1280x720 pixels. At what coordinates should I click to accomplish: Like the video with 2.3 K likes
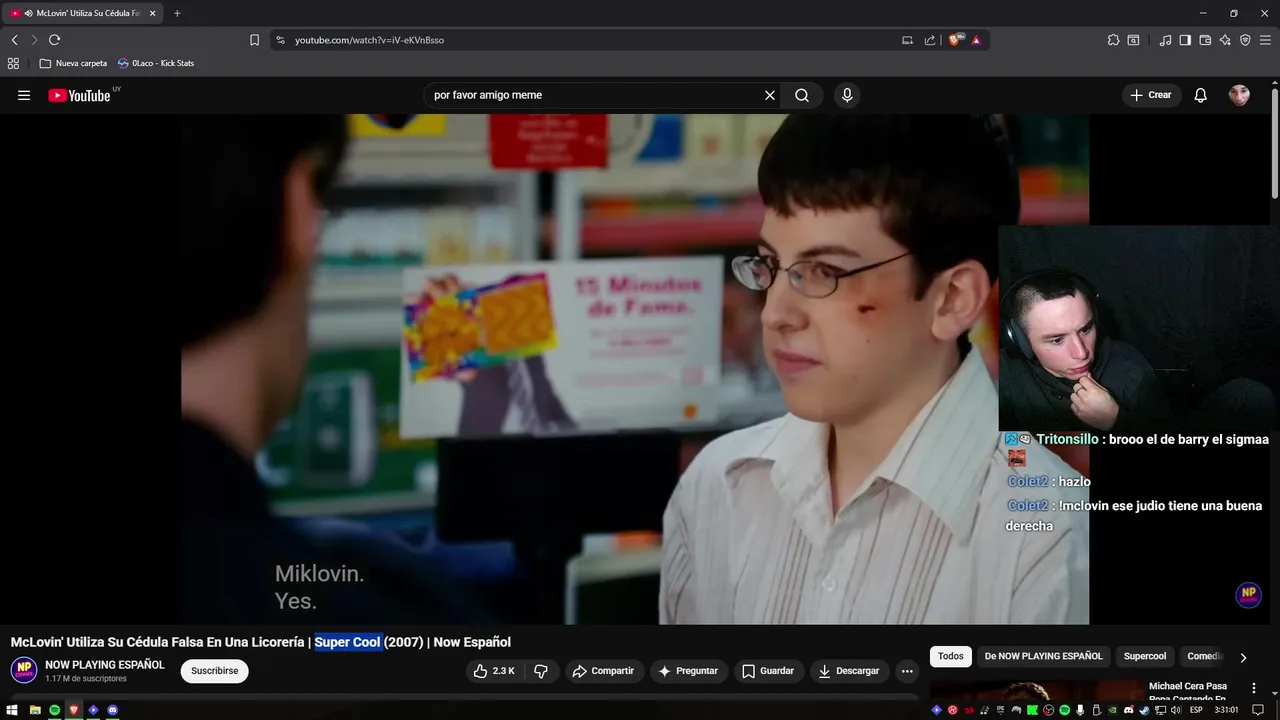point(494,671)
